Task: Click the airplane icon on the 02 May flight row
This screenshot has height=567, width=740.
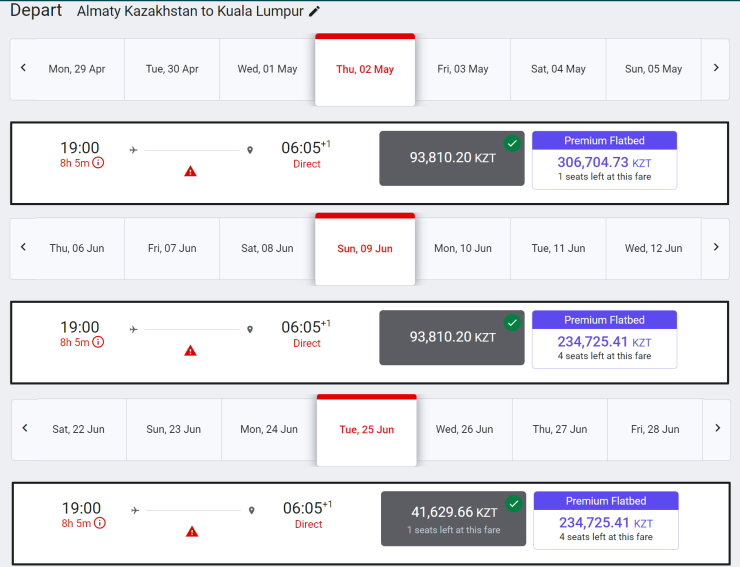Action: (134, 150)
